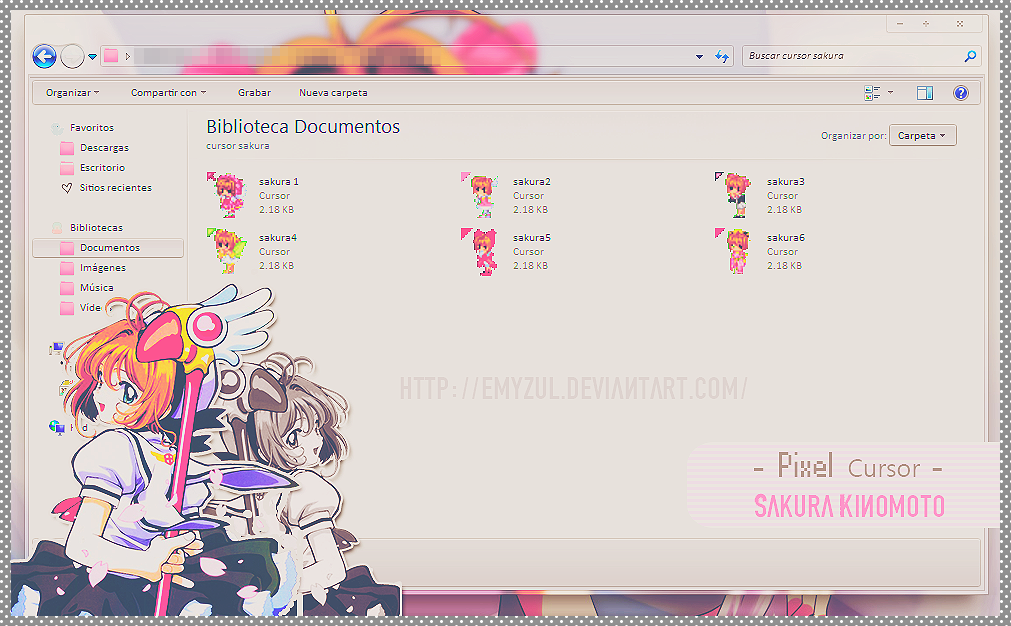Select Bibliotecas in navigation pane
The width and height of the screenshot is (1011, 626).
pyautogui.click(x=96, y=228)
